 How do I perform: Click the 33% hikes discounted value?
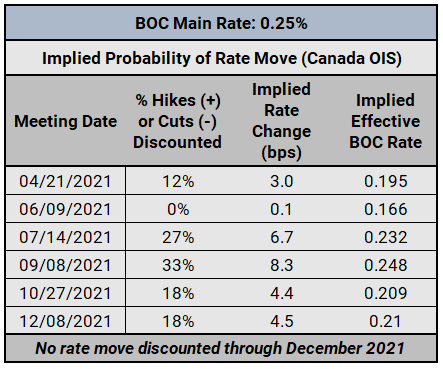click(178, 265)
